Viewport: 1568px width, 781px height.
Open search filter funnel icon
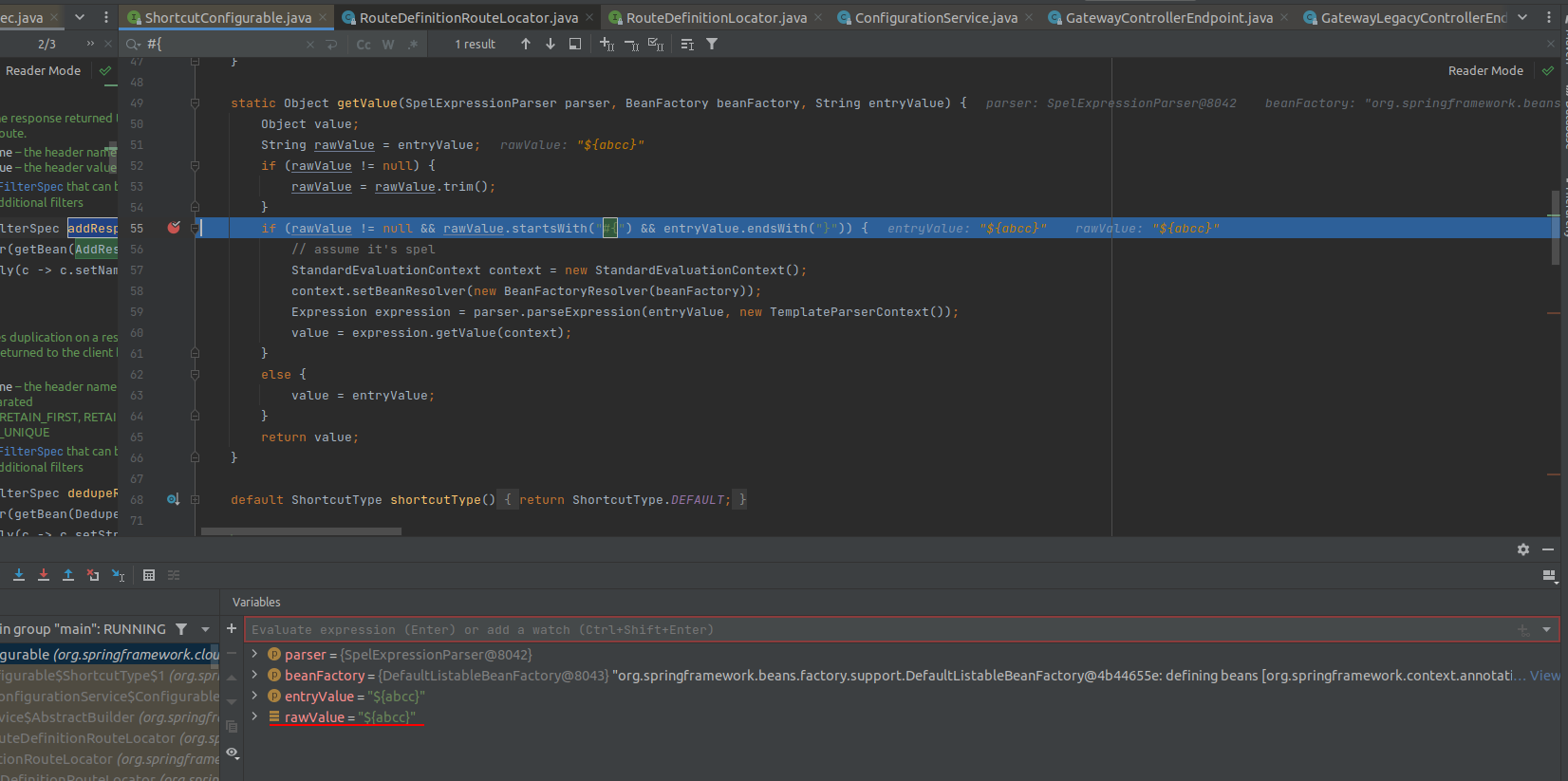[x=712, y=44]
